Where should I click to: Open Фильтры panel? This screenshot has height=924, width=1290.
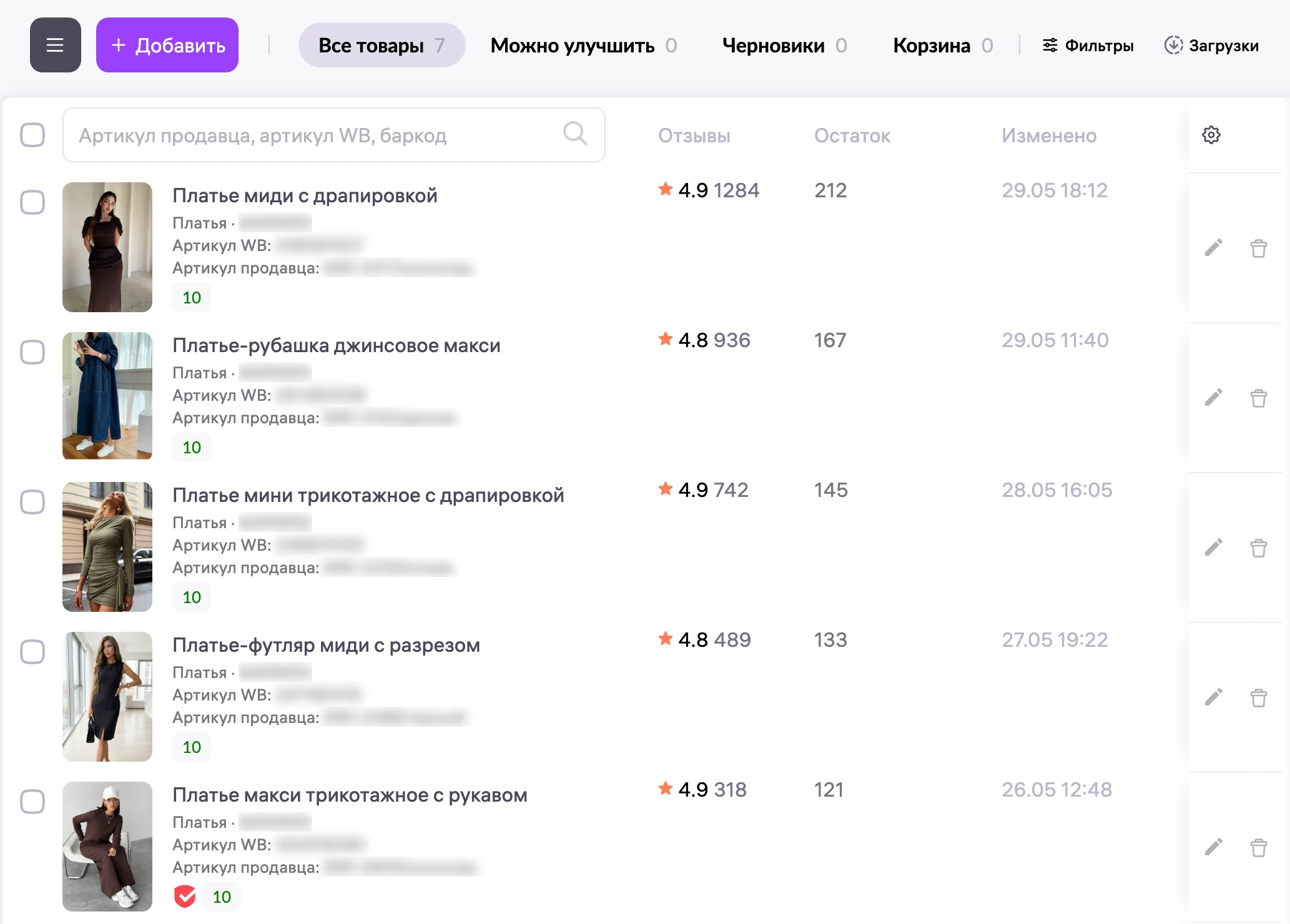click(x=1088, y=45)
